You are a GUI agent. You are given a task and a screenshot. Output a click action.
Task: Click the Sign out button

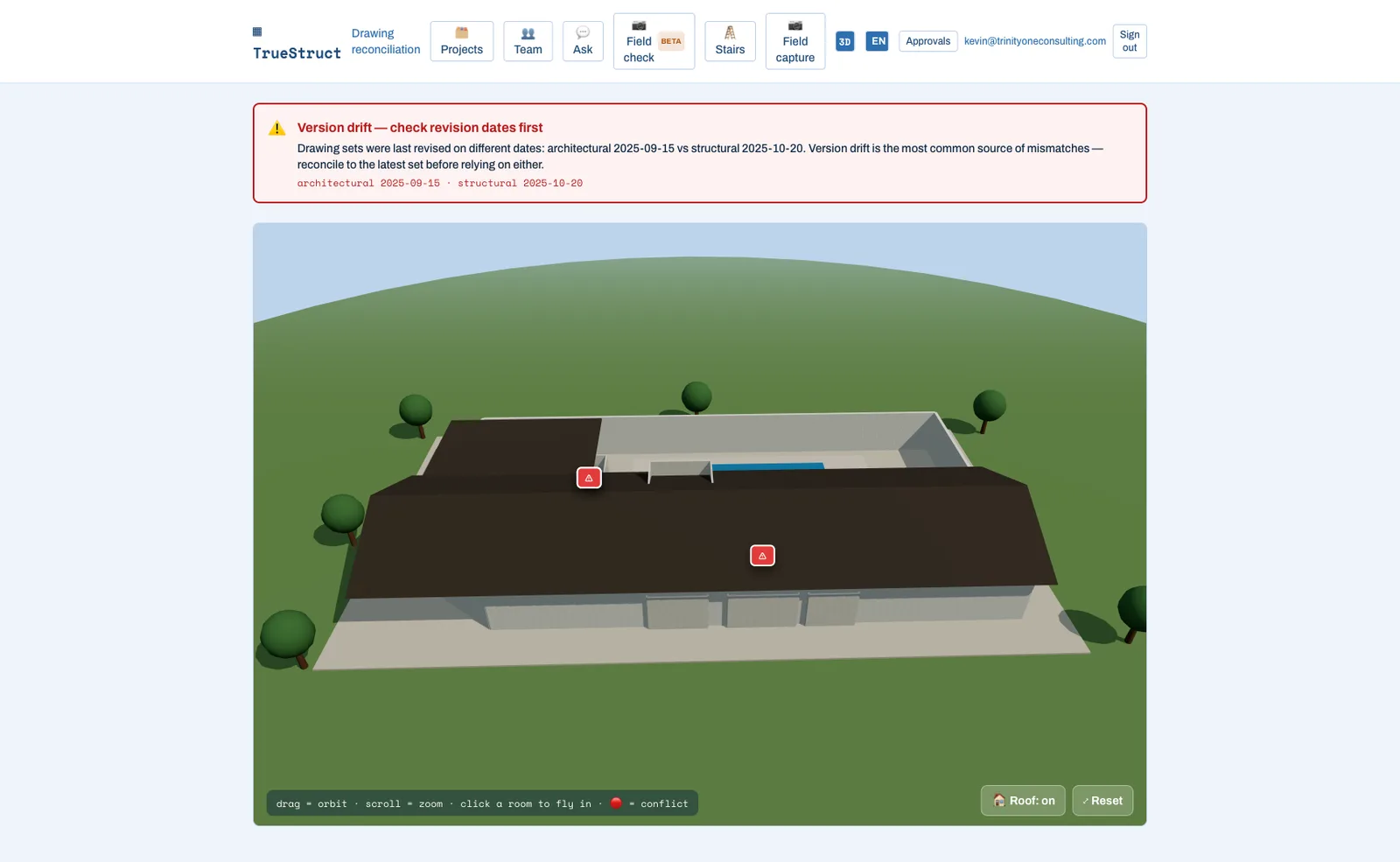[x=1130, y=41]
